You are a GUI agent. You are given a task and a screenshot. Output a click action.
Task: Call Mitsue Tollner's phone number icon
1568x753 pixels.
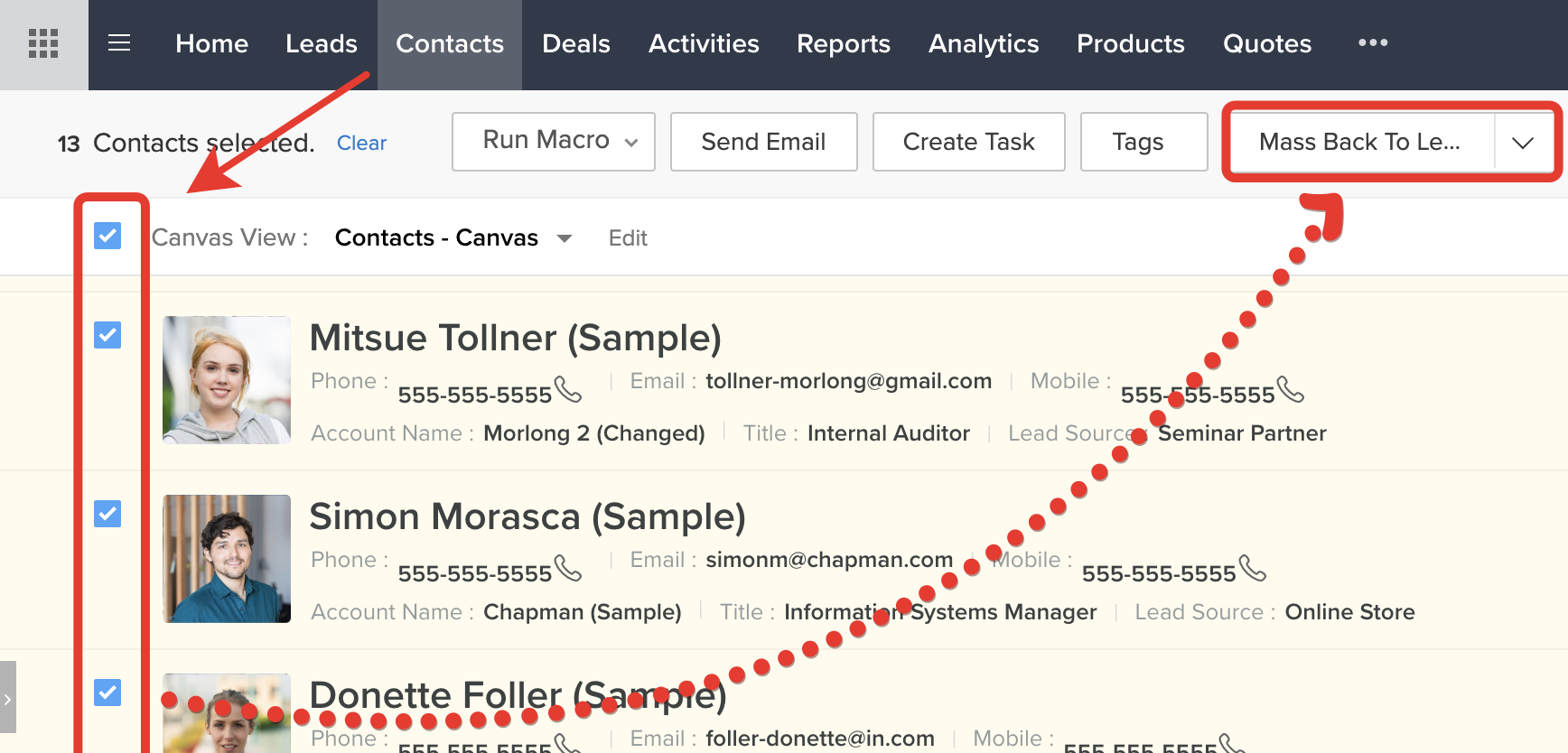[568, 389]
